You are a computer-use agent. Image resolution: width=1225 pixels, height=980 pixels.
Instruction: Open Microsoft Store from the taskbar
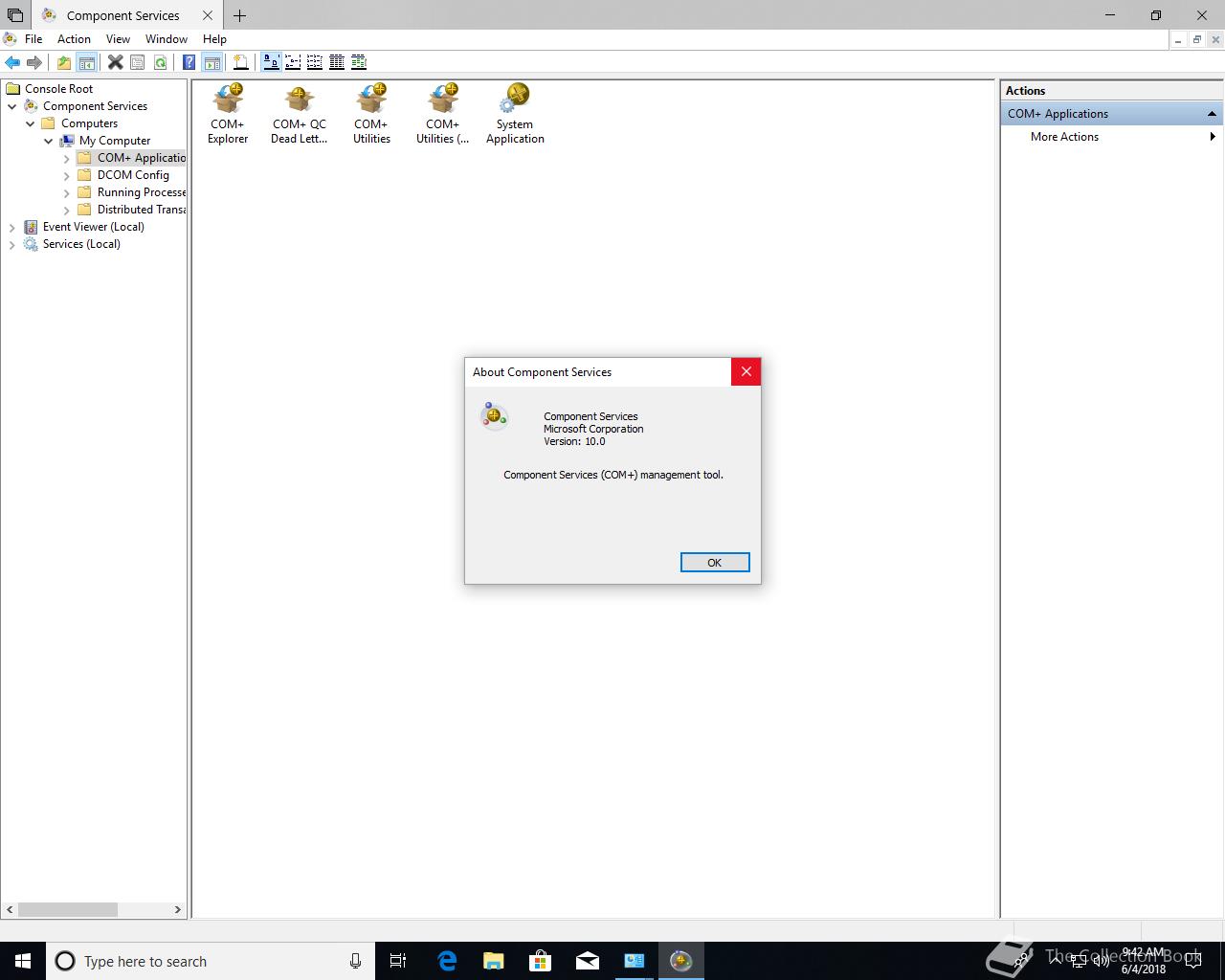541,961
